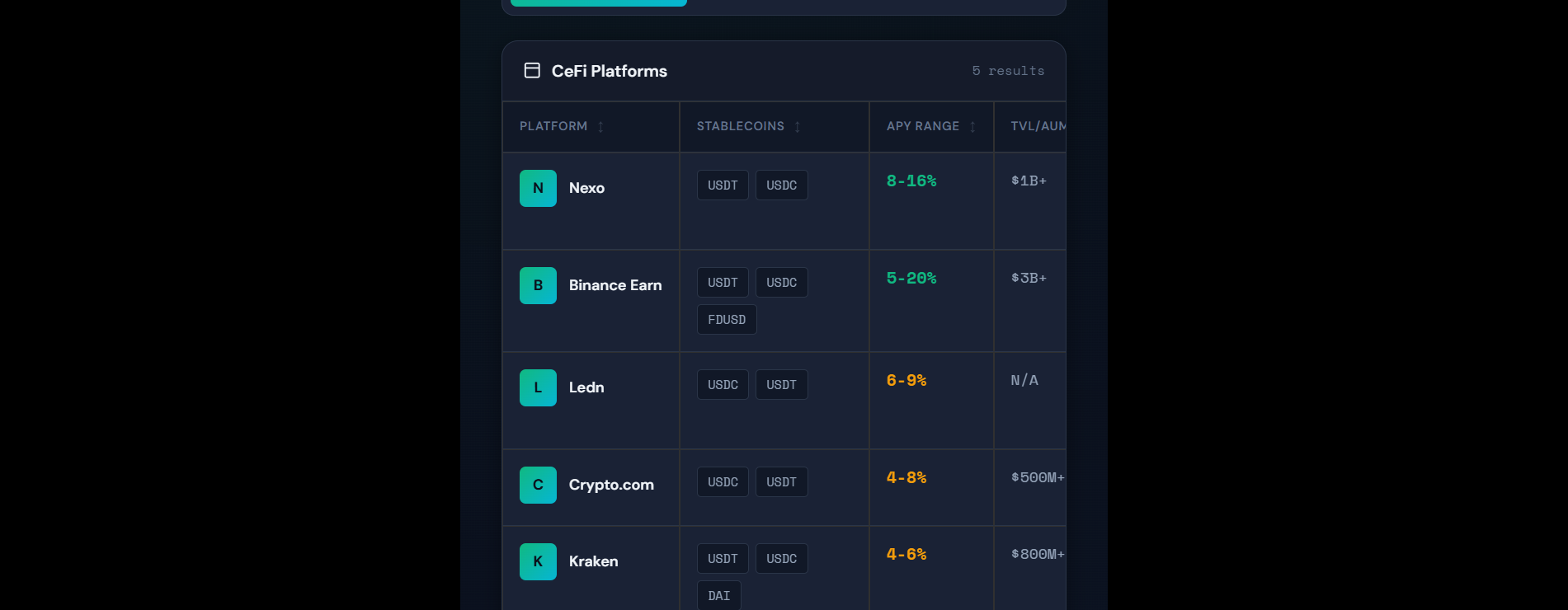Toggle sorting on the STABLECOINS column
The height and width of the screenshot is (610, 1568).
pyautogui.click(x=797, y=126)
